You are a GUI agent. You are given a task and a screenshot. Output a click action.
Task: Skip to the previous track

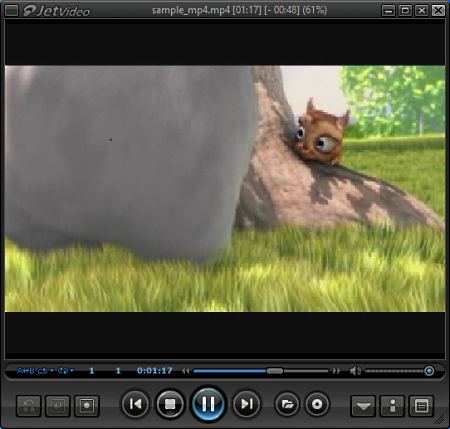(x=135, y=404)
